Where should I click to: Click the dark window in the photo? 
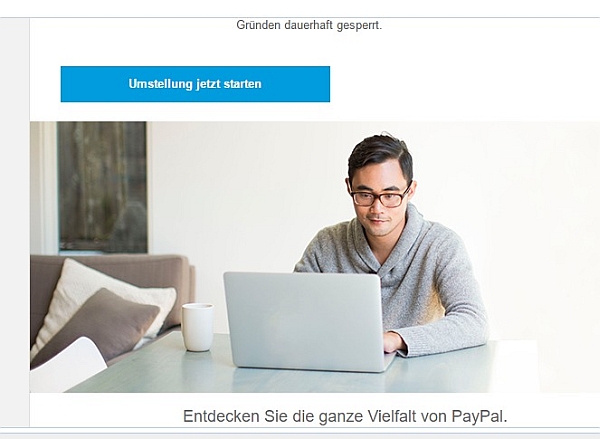[102, 187]
